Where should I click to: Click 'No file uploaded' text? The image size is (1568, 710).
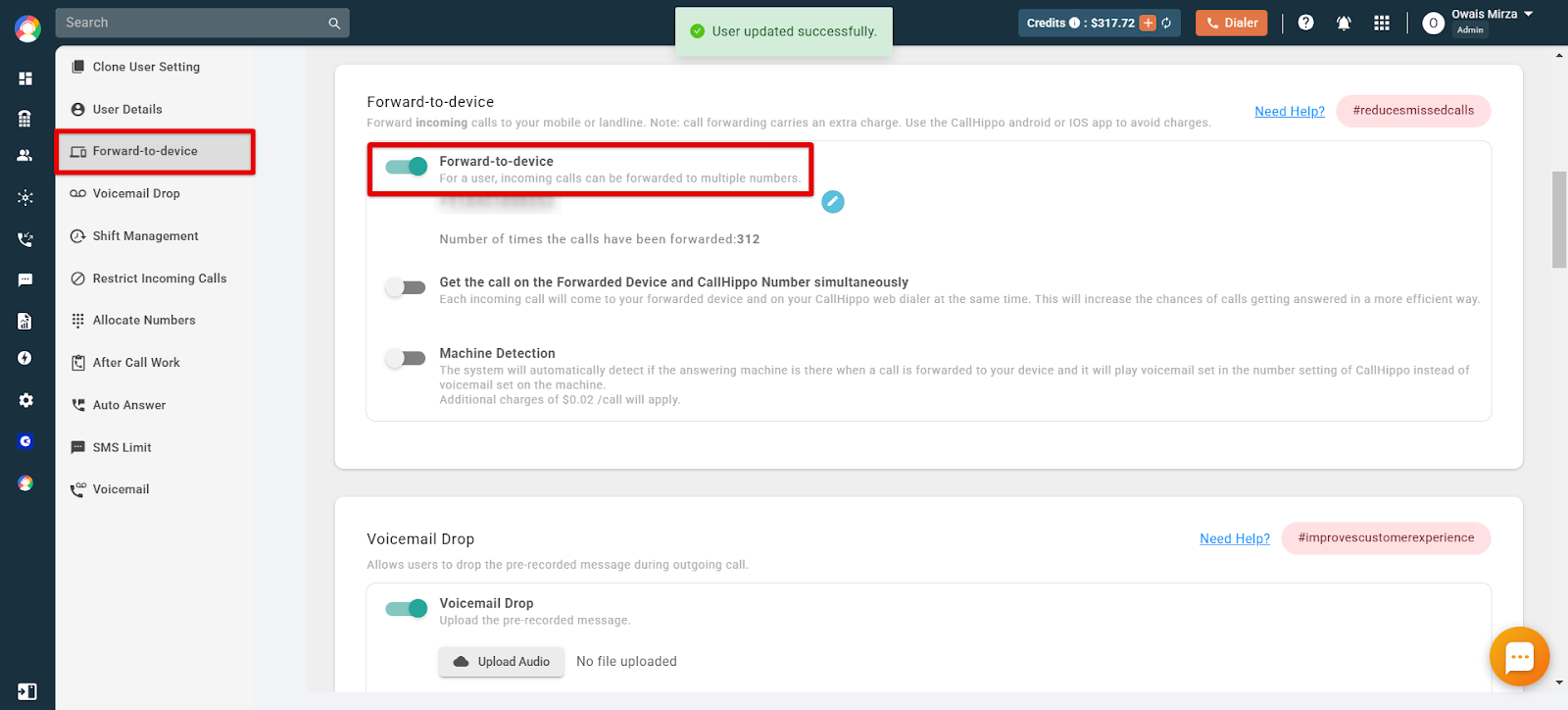pos(626,662)
